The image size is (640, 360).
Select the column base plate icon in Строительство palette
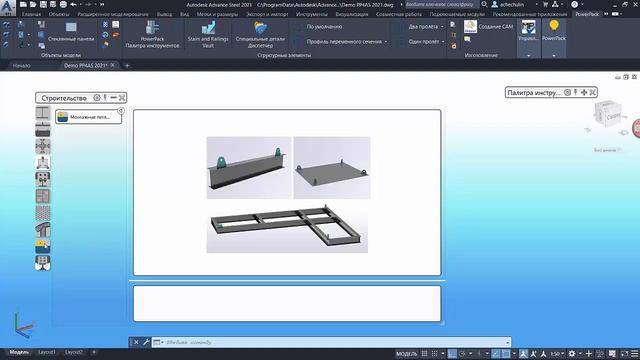42,163
